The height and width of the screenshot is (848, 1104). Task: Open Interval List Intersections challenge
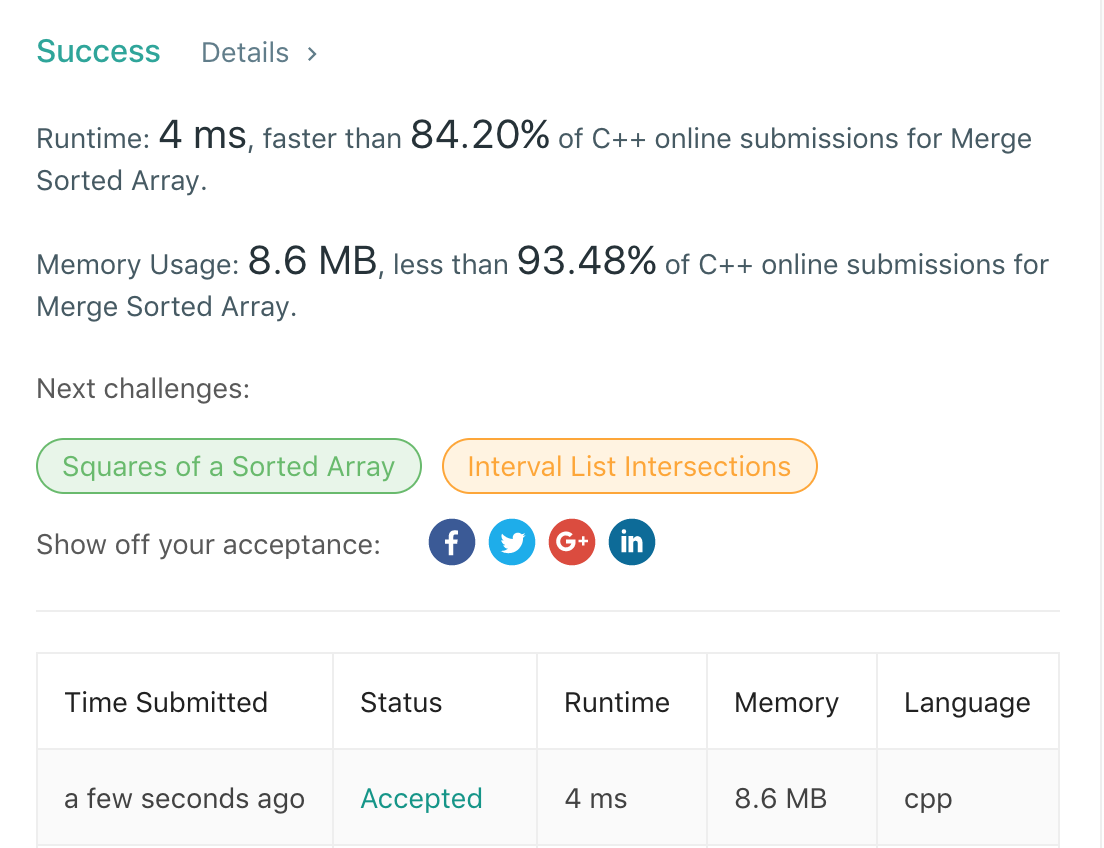(629, 466)
